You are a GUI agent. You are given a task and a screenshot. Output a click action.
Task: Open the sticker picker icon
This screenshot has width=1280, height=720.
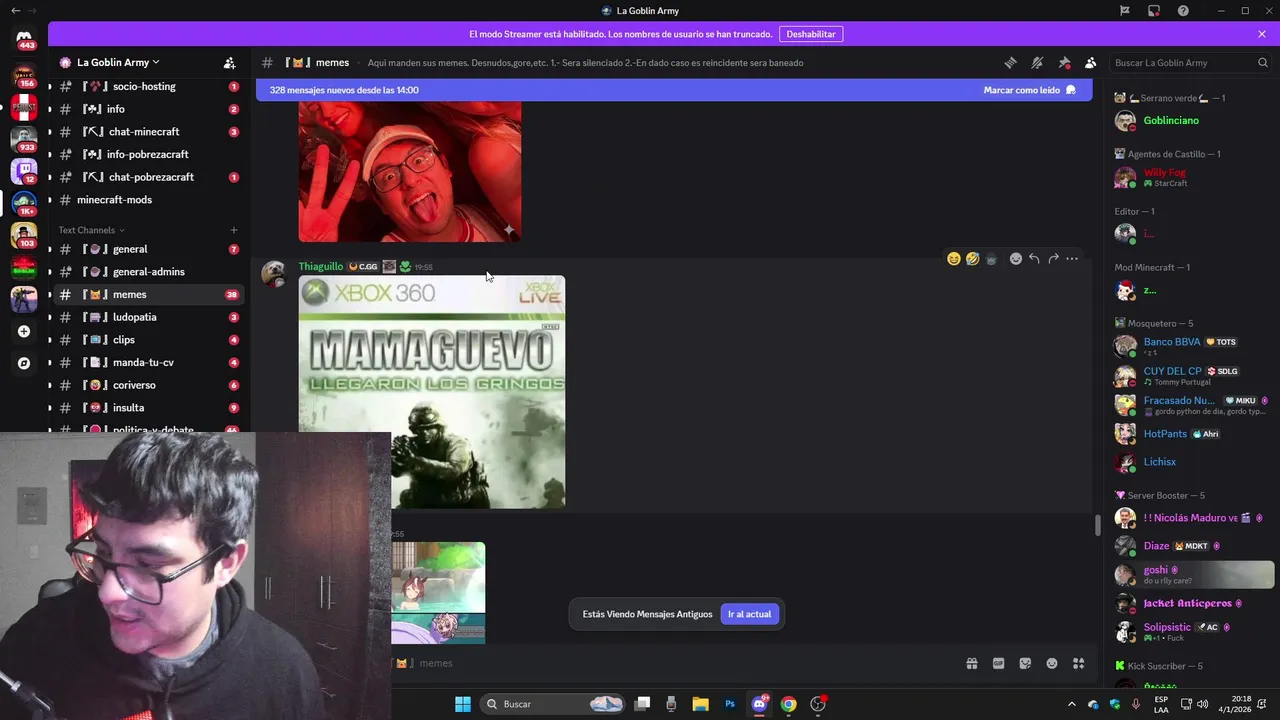[1025, 663]
